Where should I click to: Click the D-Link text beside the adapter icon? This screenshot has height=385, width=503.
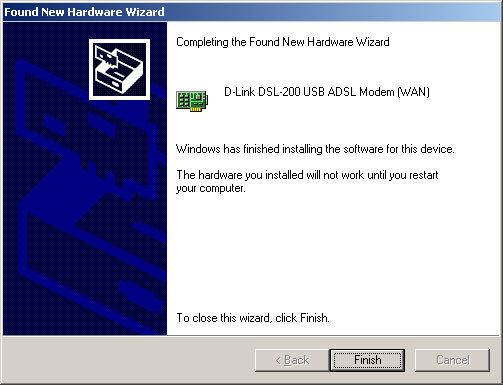point(239,92)
